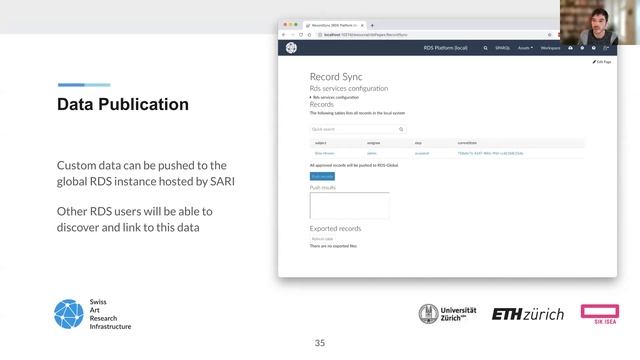Select the RecordSync RDS Platform tab

[334, 25]
